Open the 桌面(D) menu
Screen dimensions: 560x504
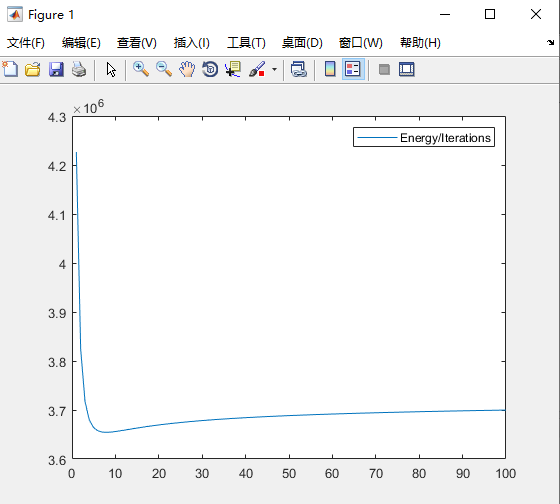point(302,43)
